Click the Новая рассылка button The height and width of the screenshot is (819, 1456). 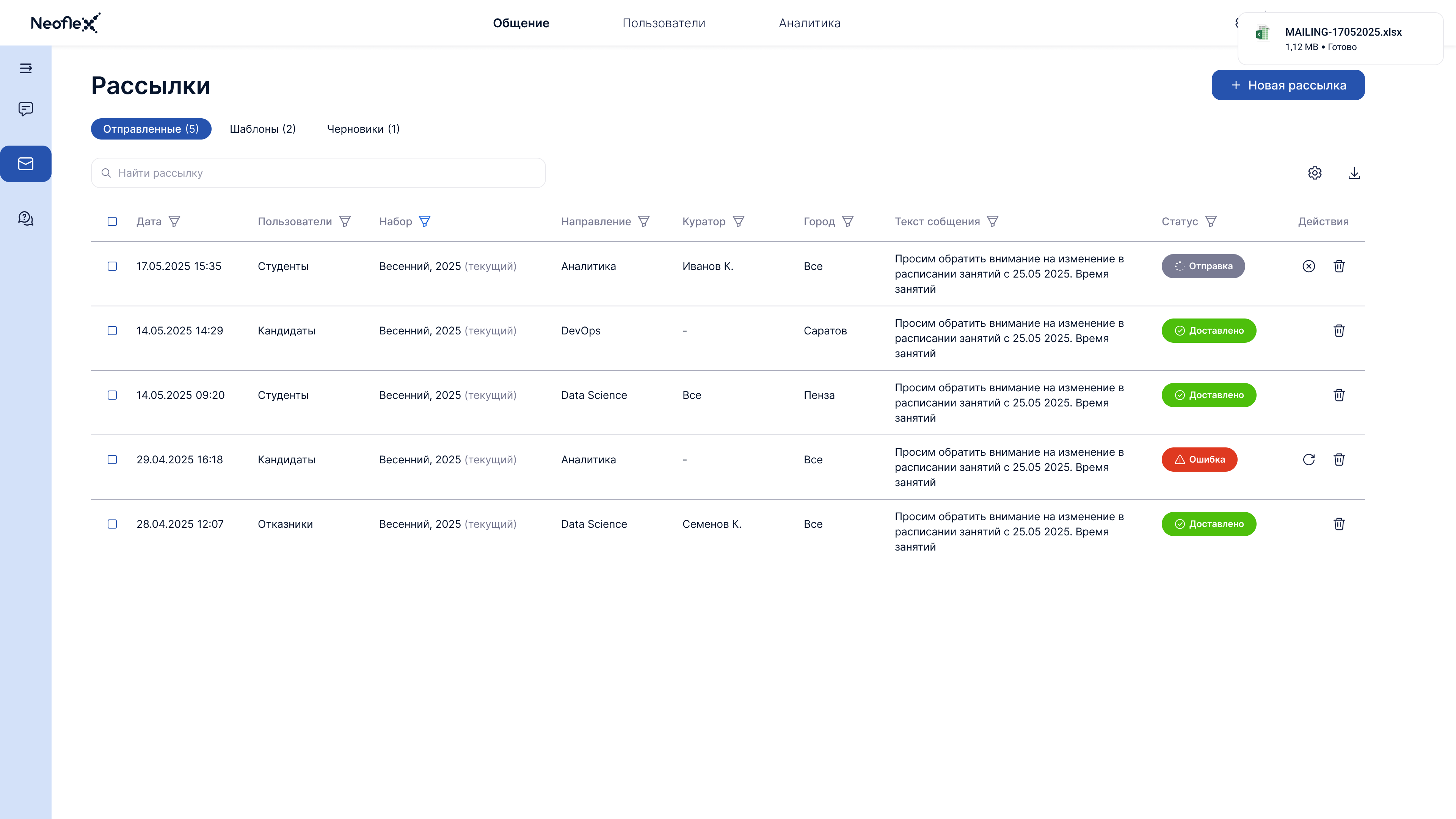[x=1288, y=85]
